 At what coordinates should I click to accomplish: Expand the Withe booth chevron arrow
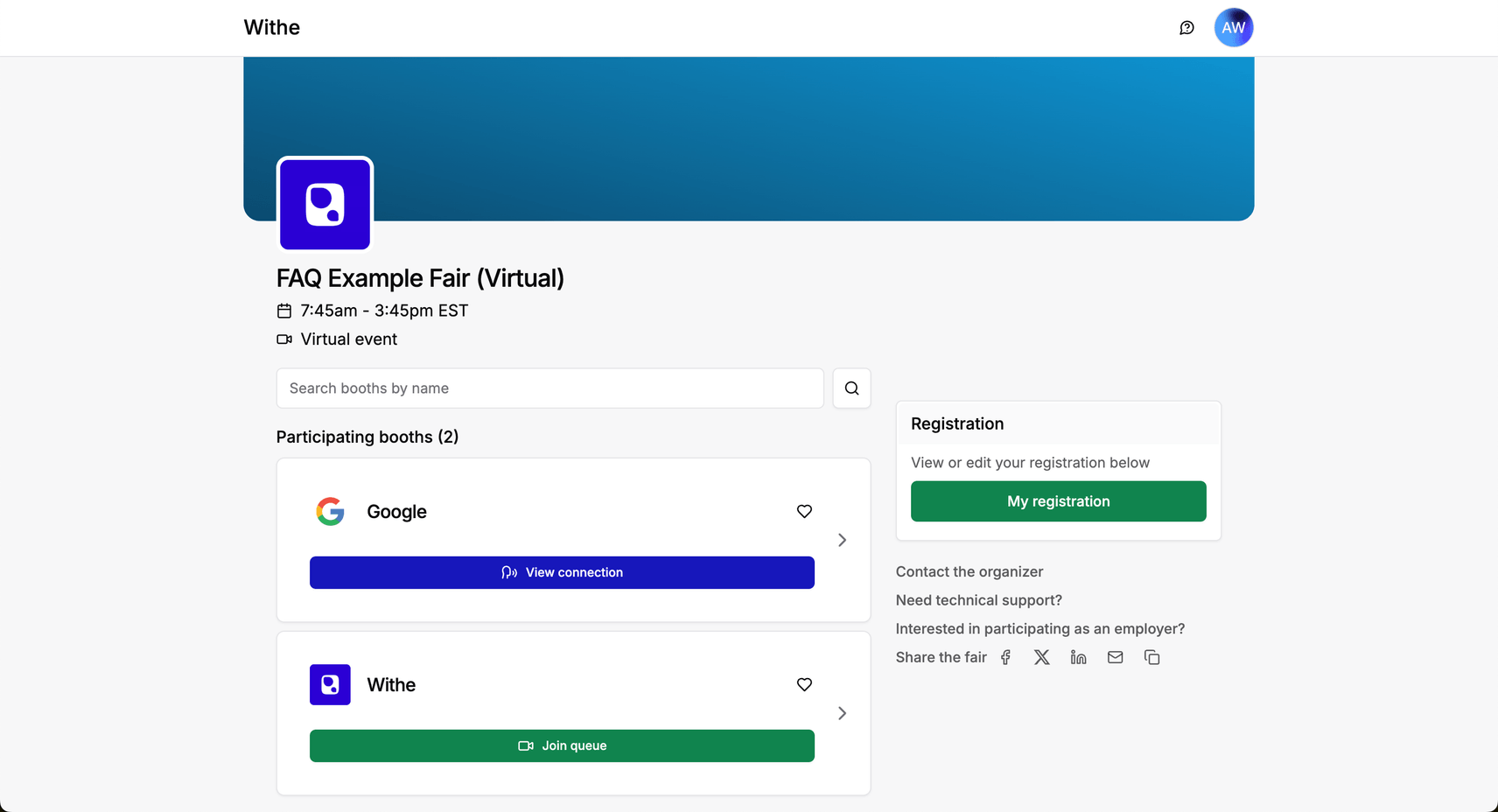click(842, 714)
